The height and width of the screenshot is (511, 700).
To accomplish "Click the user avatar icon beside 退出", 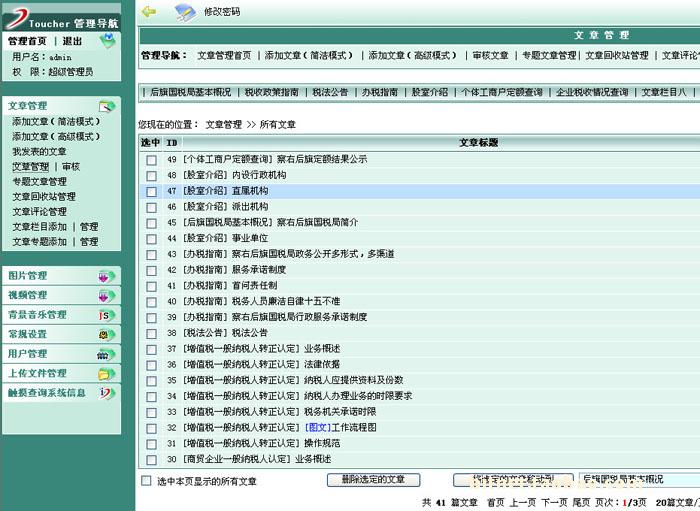I will [107, 41].
